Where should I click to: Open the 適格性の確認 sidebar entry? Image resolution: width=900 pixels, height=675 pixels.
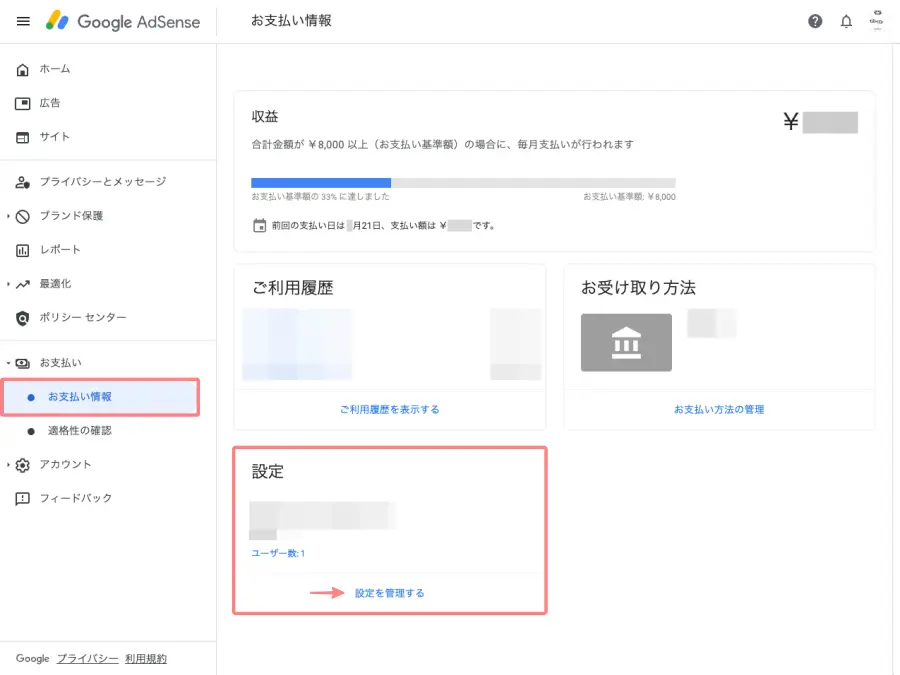pos(78,431)
